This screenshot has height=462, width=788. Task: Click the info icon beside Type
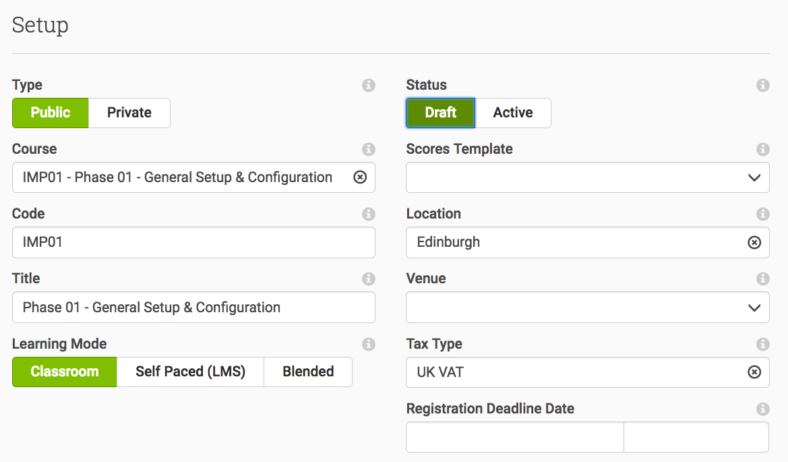pos(368,85)
